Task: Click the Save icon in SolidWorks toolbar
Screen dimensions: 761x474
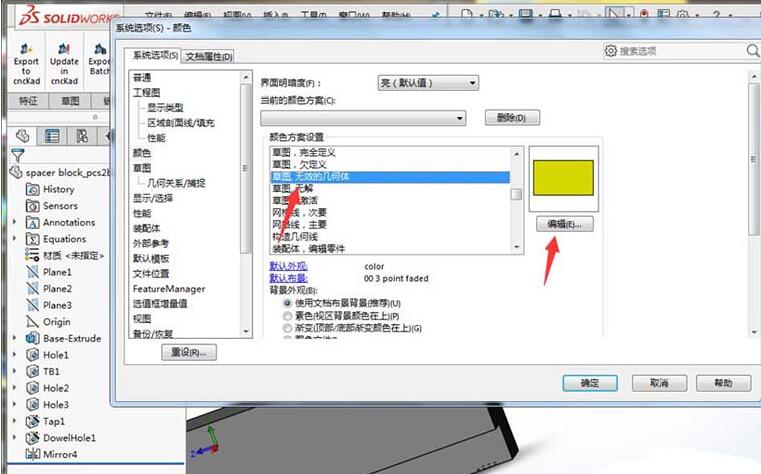Action: [x=526, y=14]
